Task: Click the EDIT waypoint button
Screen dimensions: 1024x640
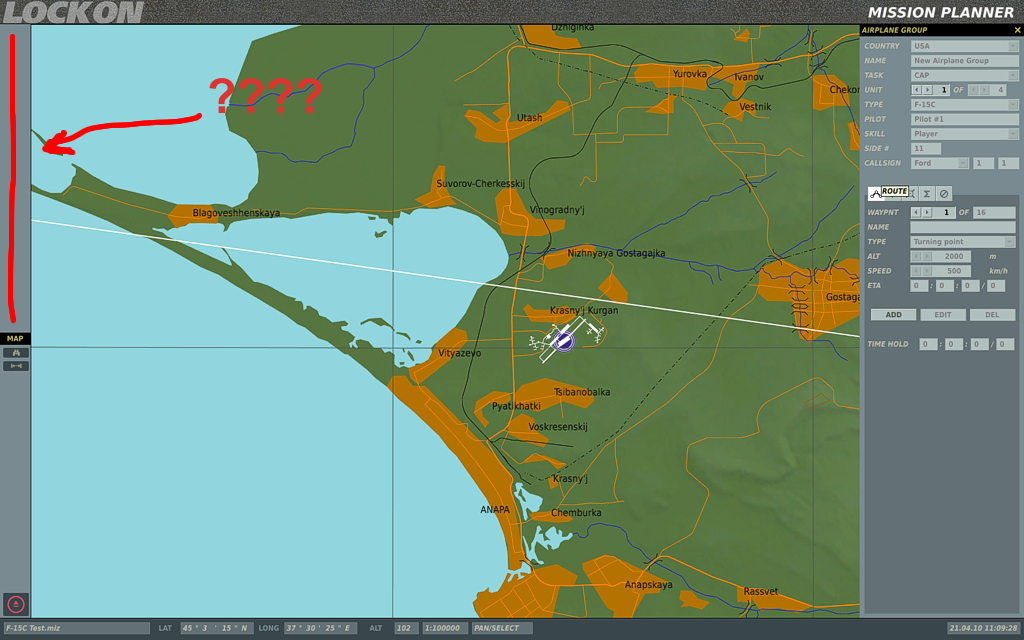Action: pos(942,315)
